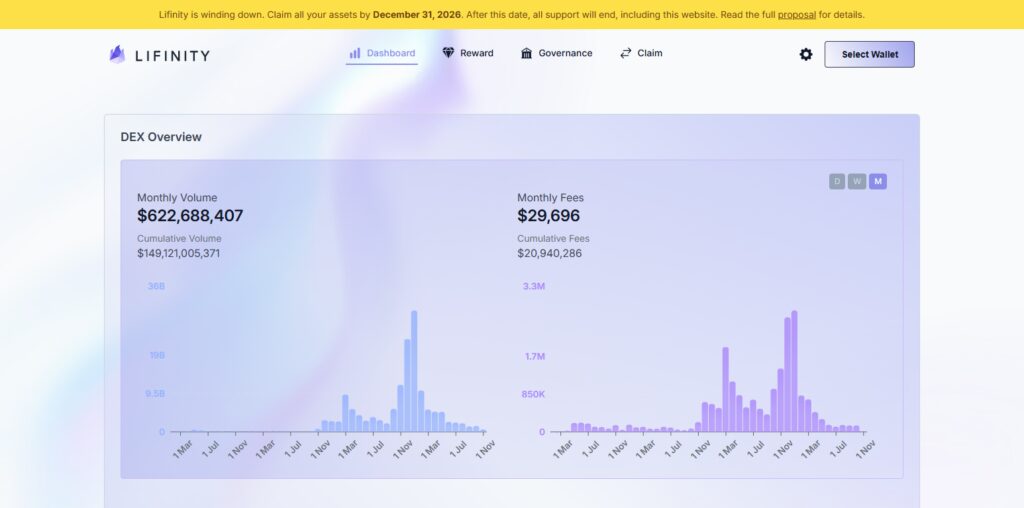Click the 9.5B axis label

[155, 394]
